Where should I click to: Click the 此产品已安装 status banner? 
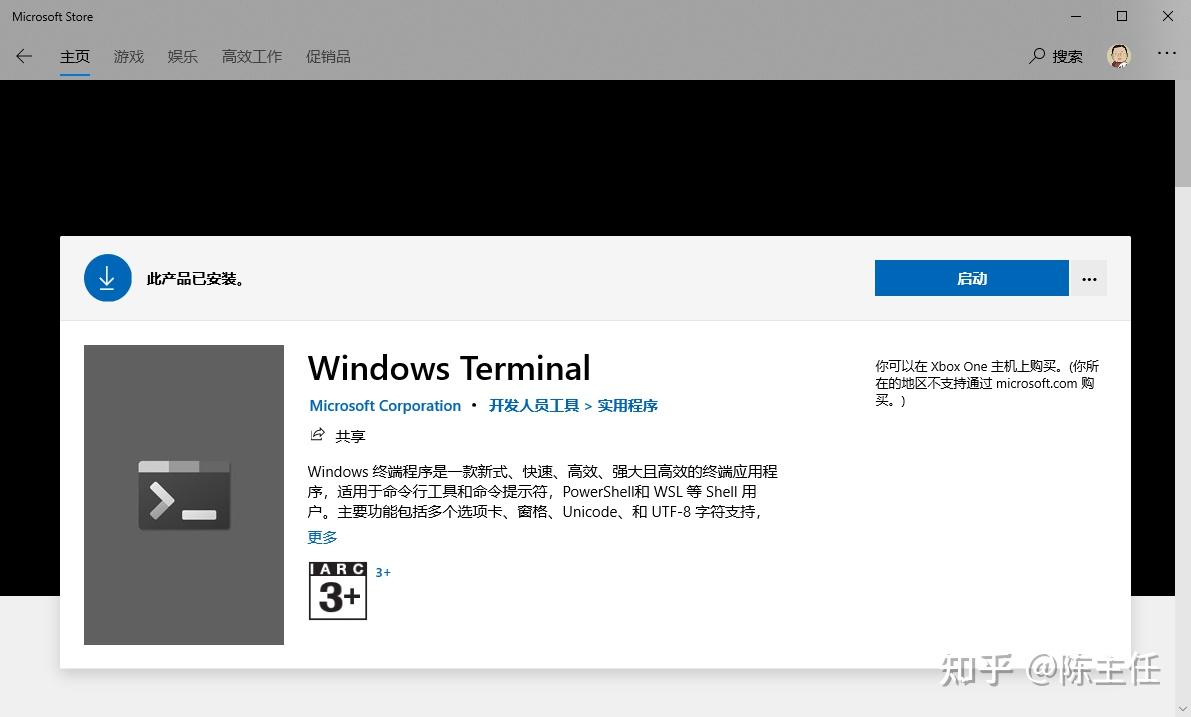coord(196,278)
